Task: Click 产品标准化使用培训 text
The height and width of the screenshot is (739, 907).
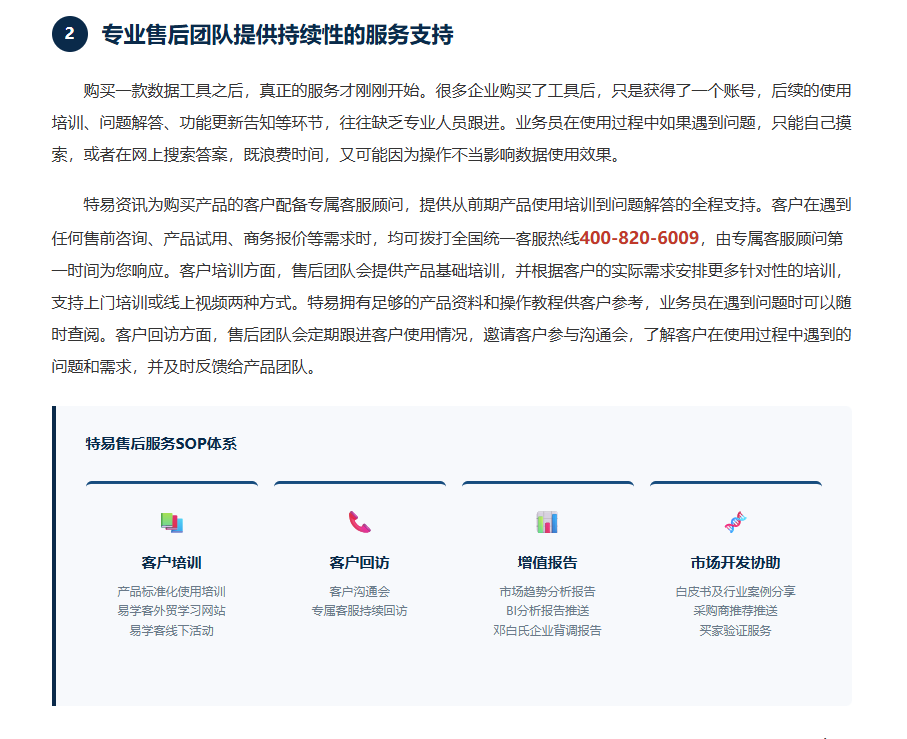Action: click(x=172, y=592)
